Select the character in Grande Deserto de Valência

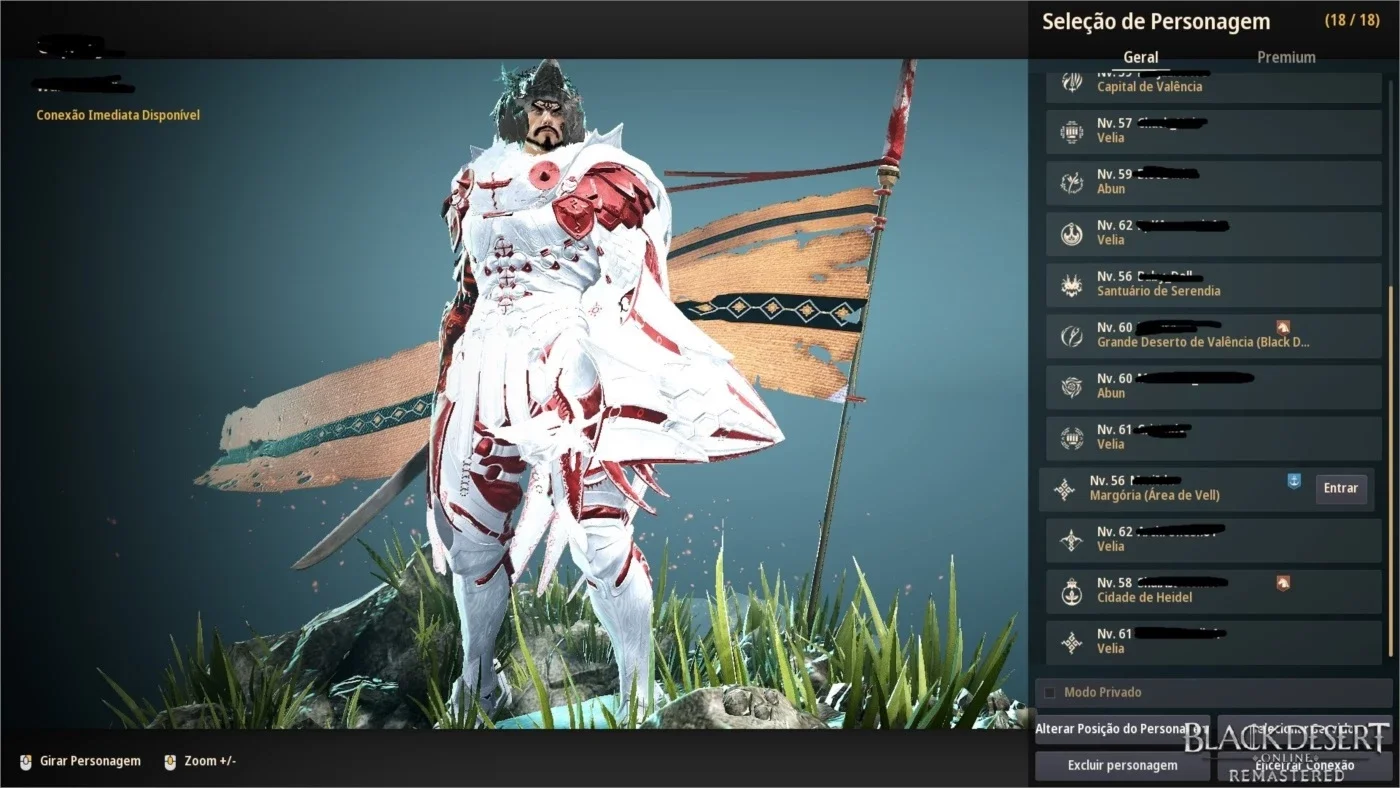pyautogui.click(x=1214, y=336)
